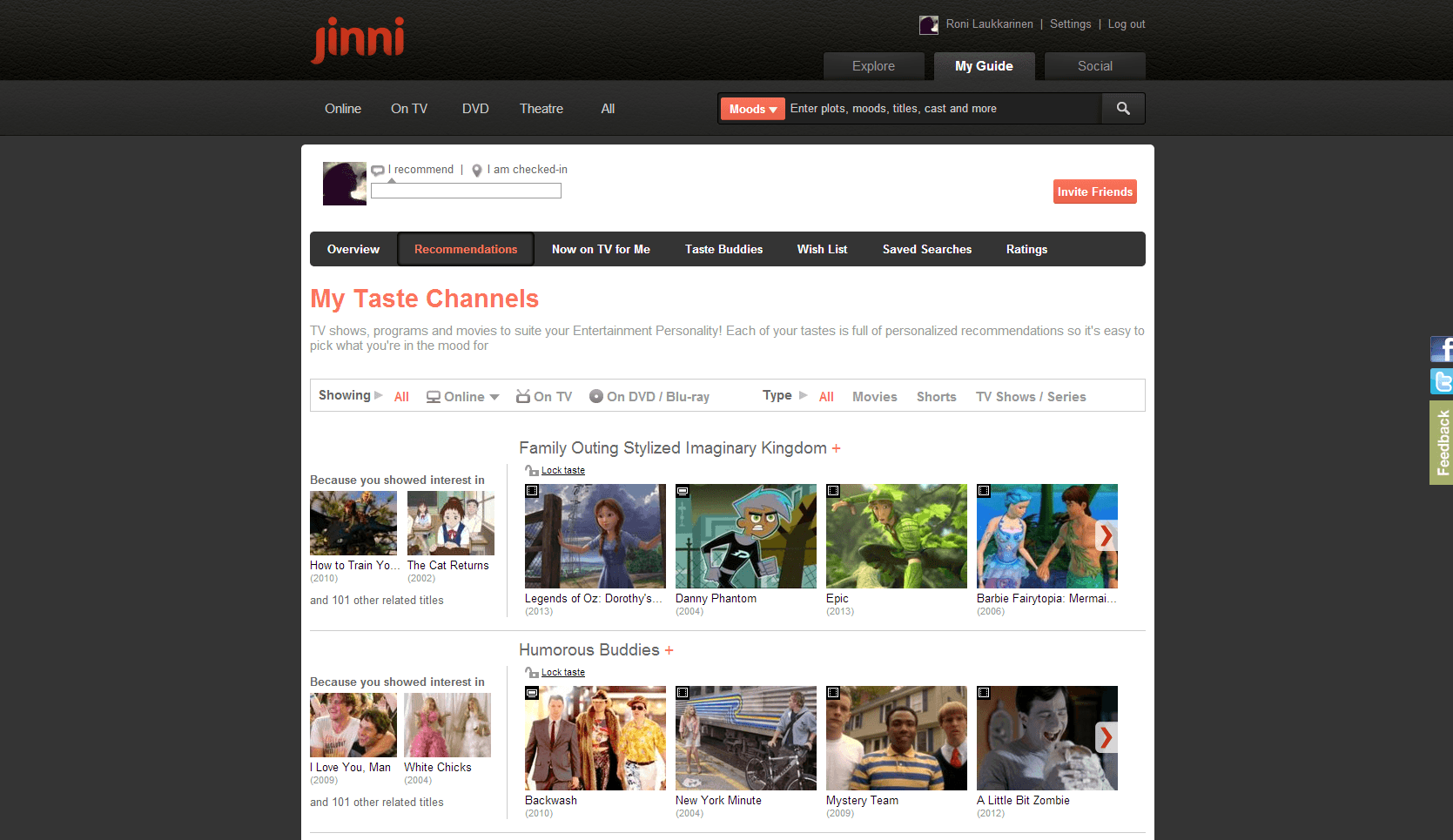Click badge icon on Mystery Team poster
This screenshot has height=840, width=1453.
pyautogui.click(x=833, y=693)
